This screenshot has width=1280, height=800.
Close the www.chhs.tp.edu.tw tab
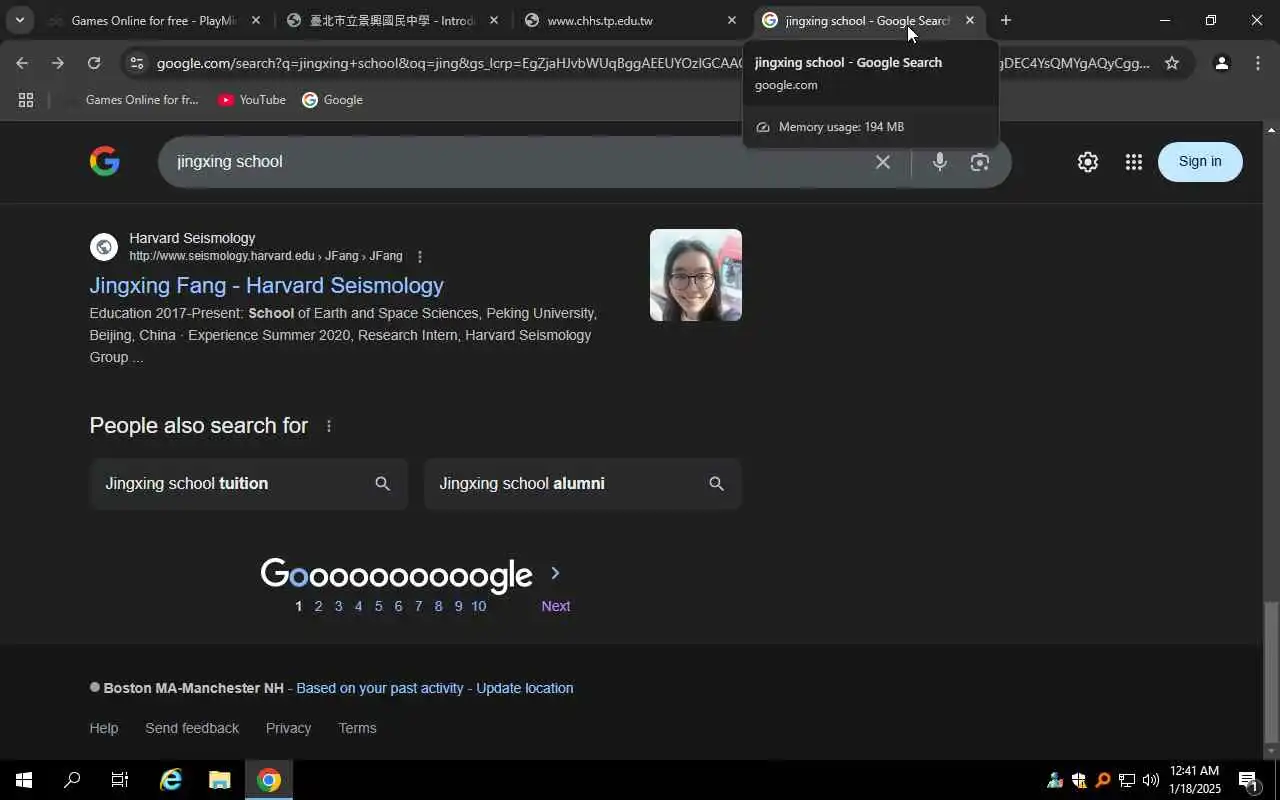click(731, 20)
